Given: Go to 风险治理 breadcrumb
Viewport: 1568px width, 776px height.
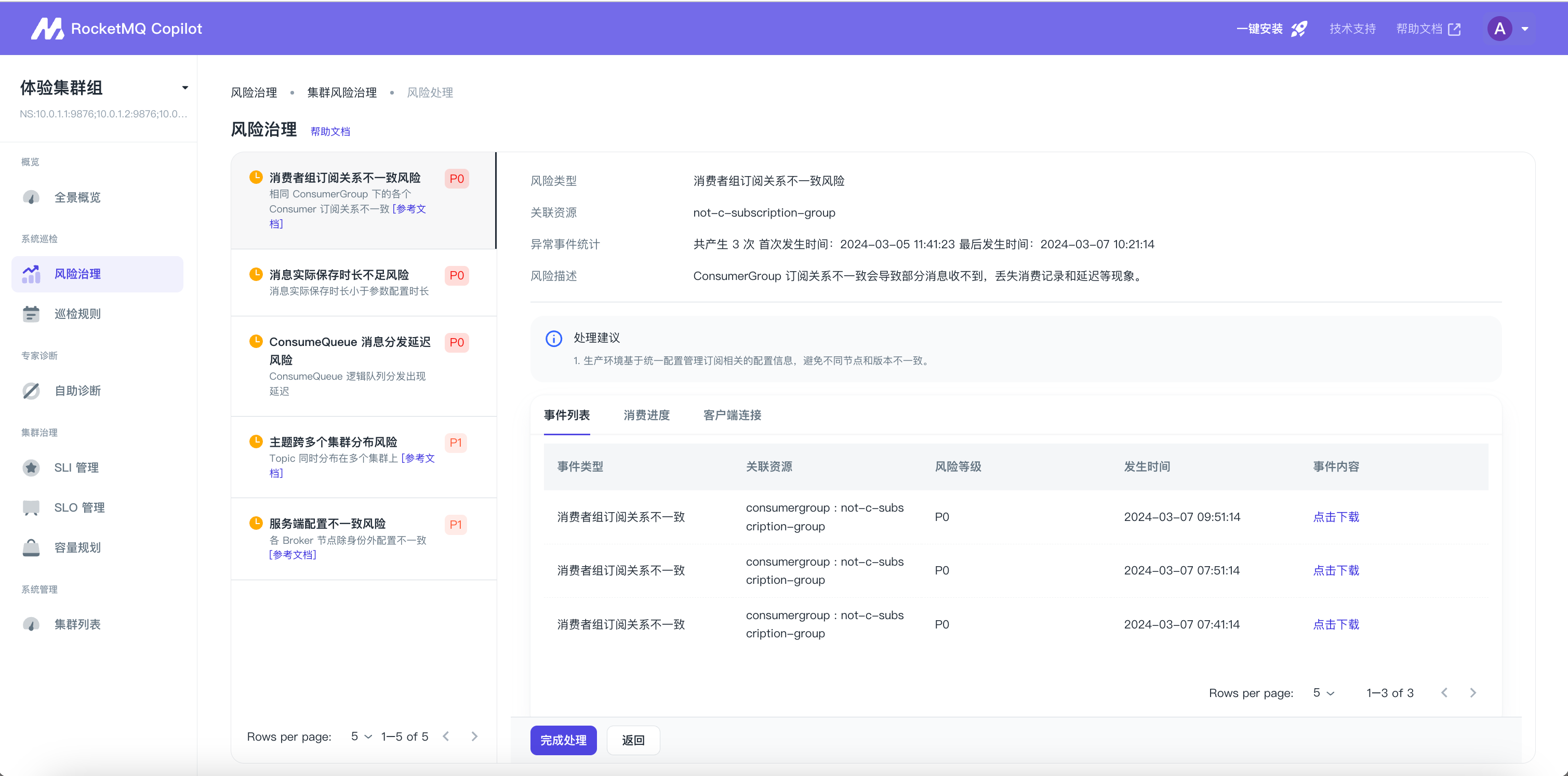Looking at the screenshot, I should (254, 92).
